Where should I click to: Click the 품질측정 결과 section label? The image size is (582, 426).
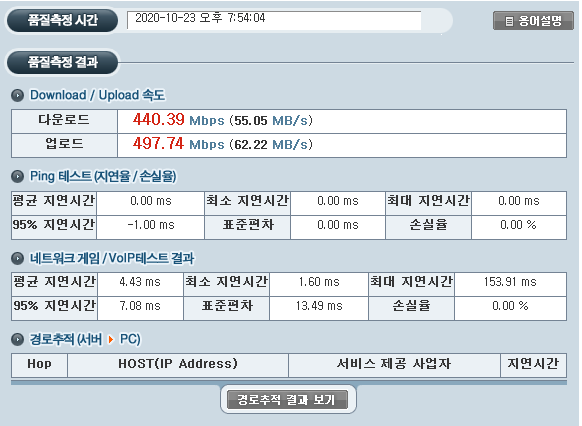[x=63, y=62]
